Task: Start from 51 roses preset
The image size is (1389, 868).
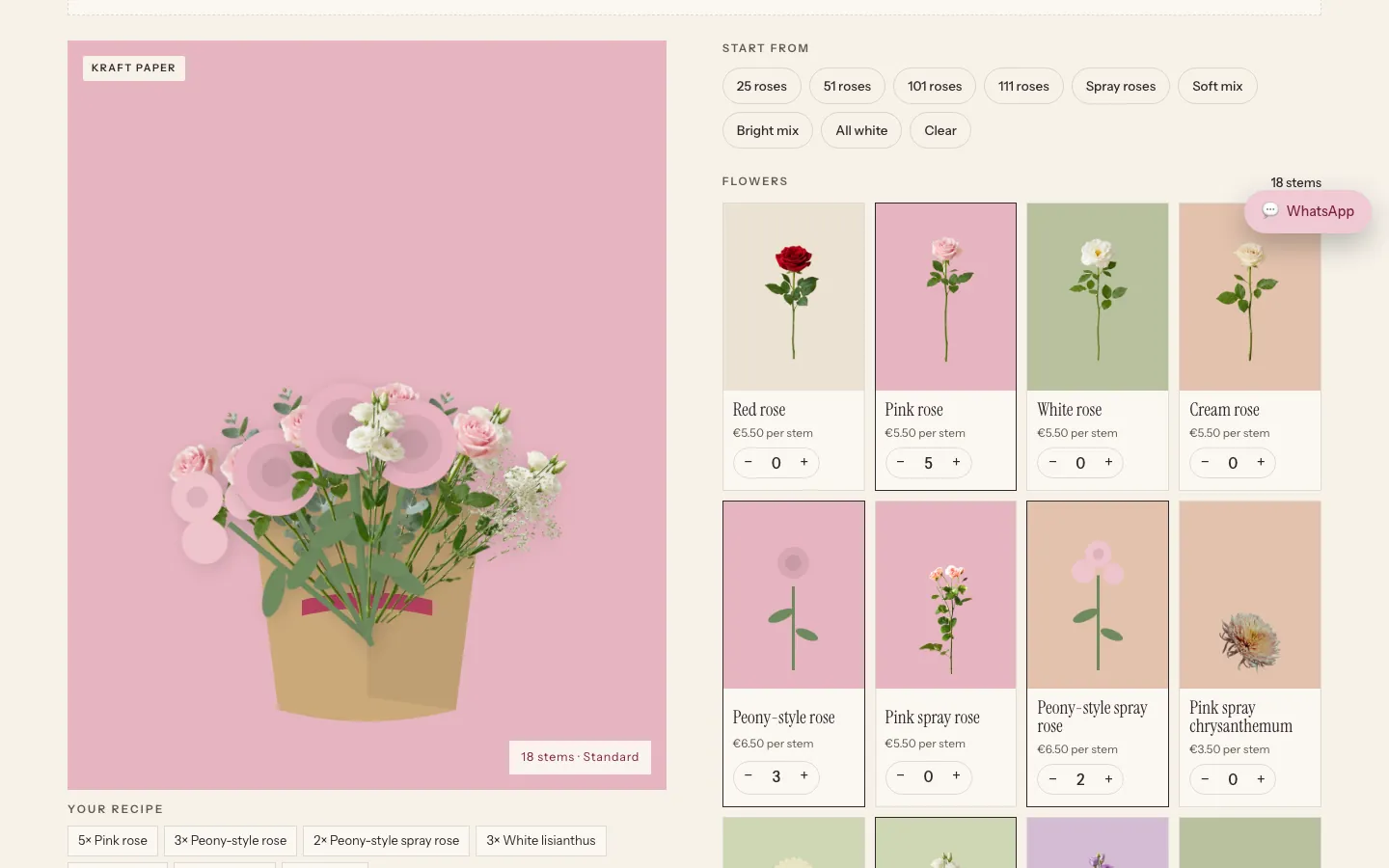Action: (x=847, y=86)
